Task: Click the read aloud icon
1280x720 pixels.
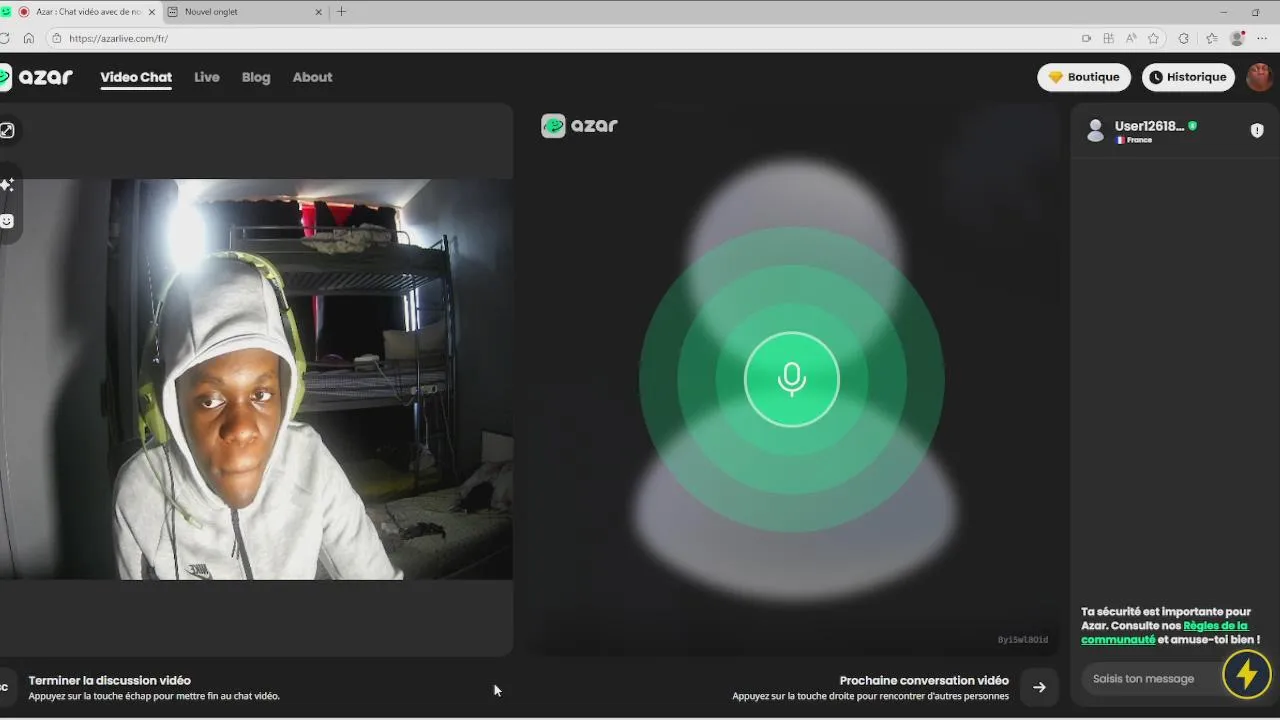Action: (1131, 38)
